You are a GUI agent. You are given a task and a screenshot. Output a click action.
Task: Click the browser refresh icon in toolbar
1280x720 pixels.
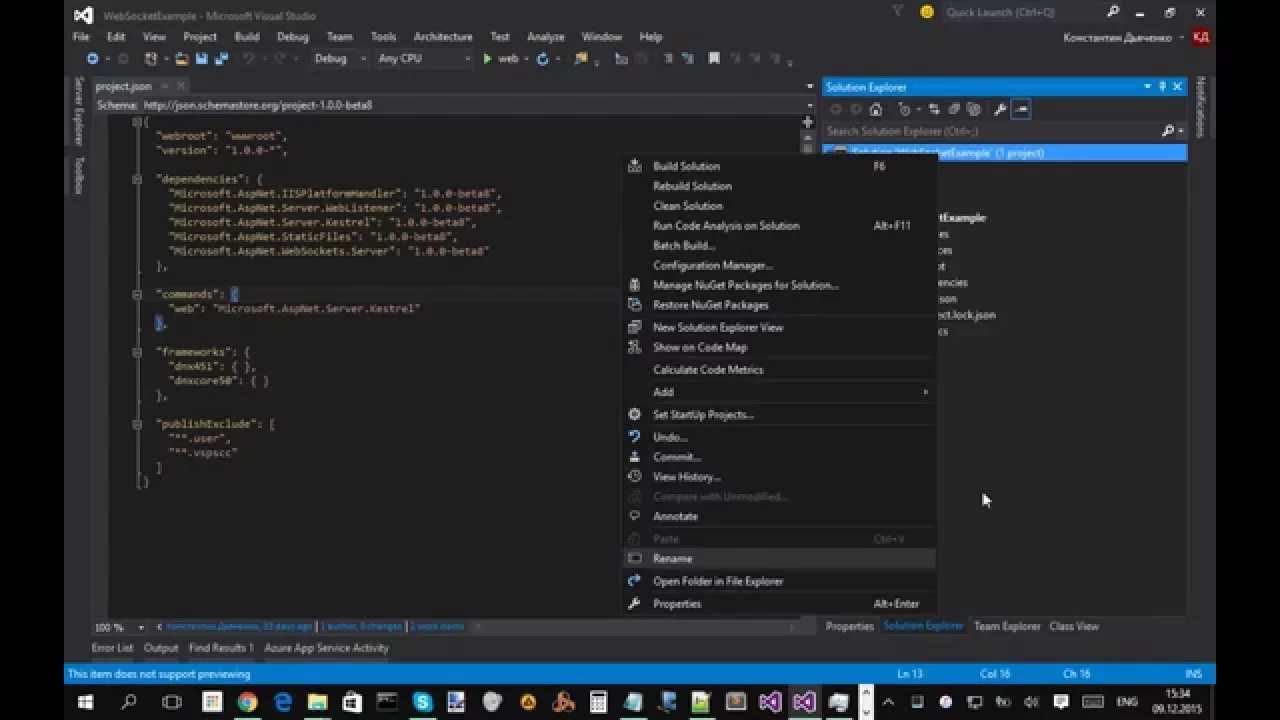(543, 59)
